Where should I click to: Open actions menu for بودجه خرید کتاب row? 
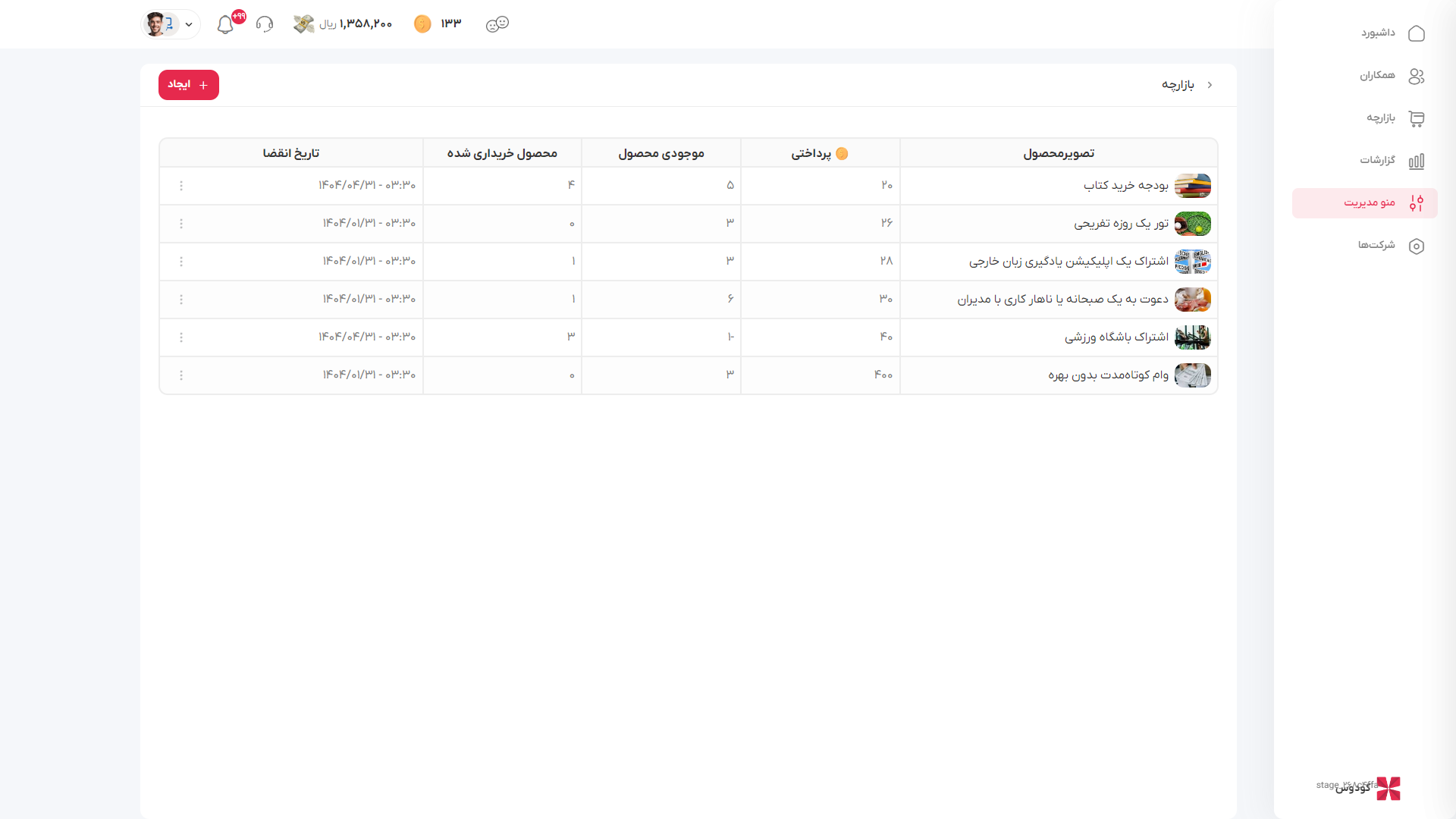click(x=181, y=186)
